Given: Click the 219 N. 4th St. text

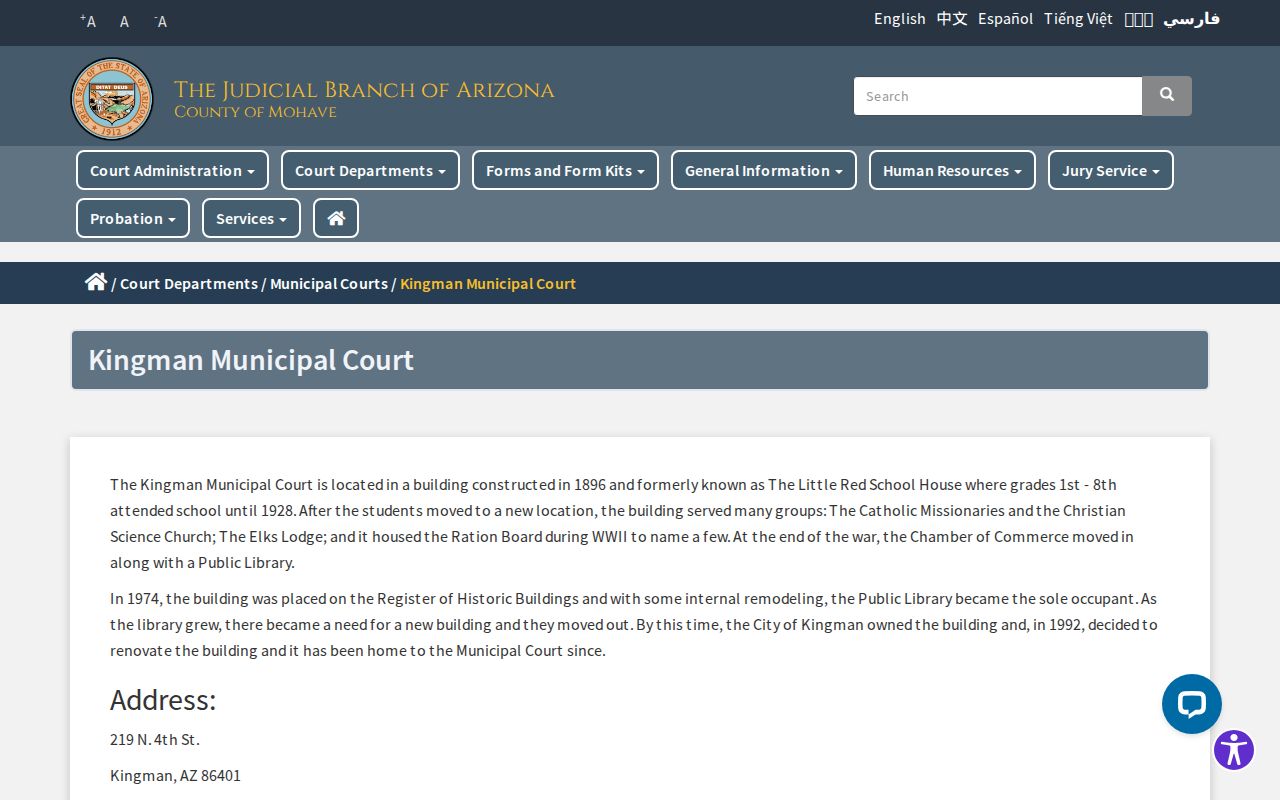Looking at the screenshot, I should tap(155, 740).
